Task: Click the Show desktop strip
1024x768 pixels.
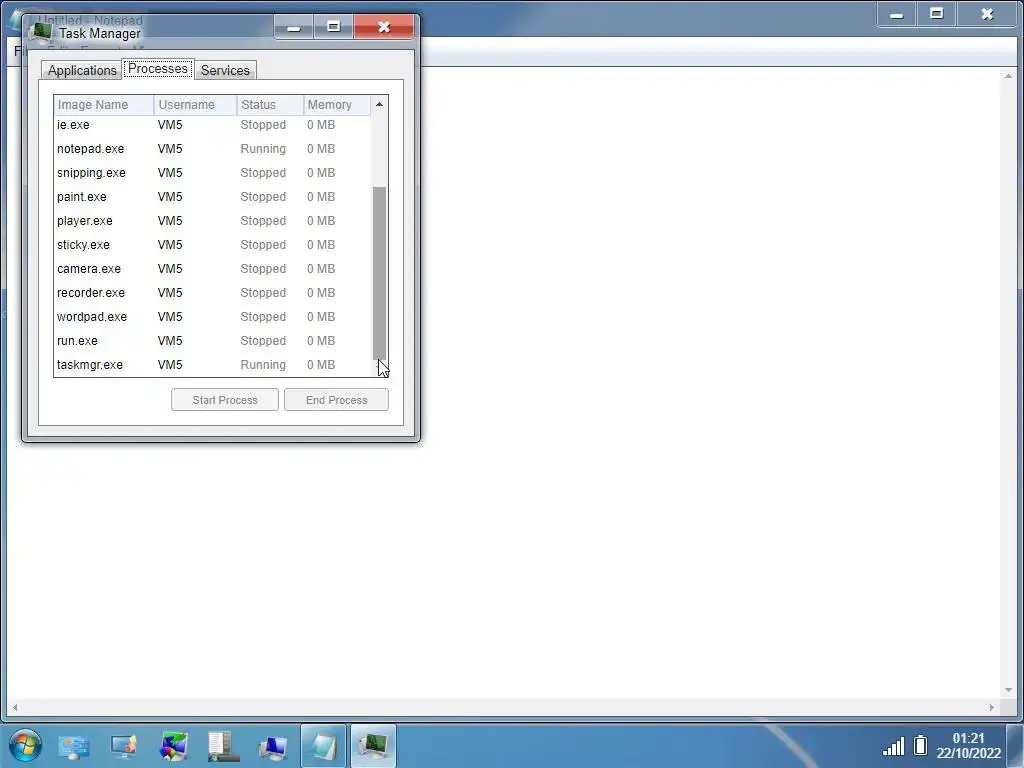Action: pyautogui.click(x=1016, y=746)
